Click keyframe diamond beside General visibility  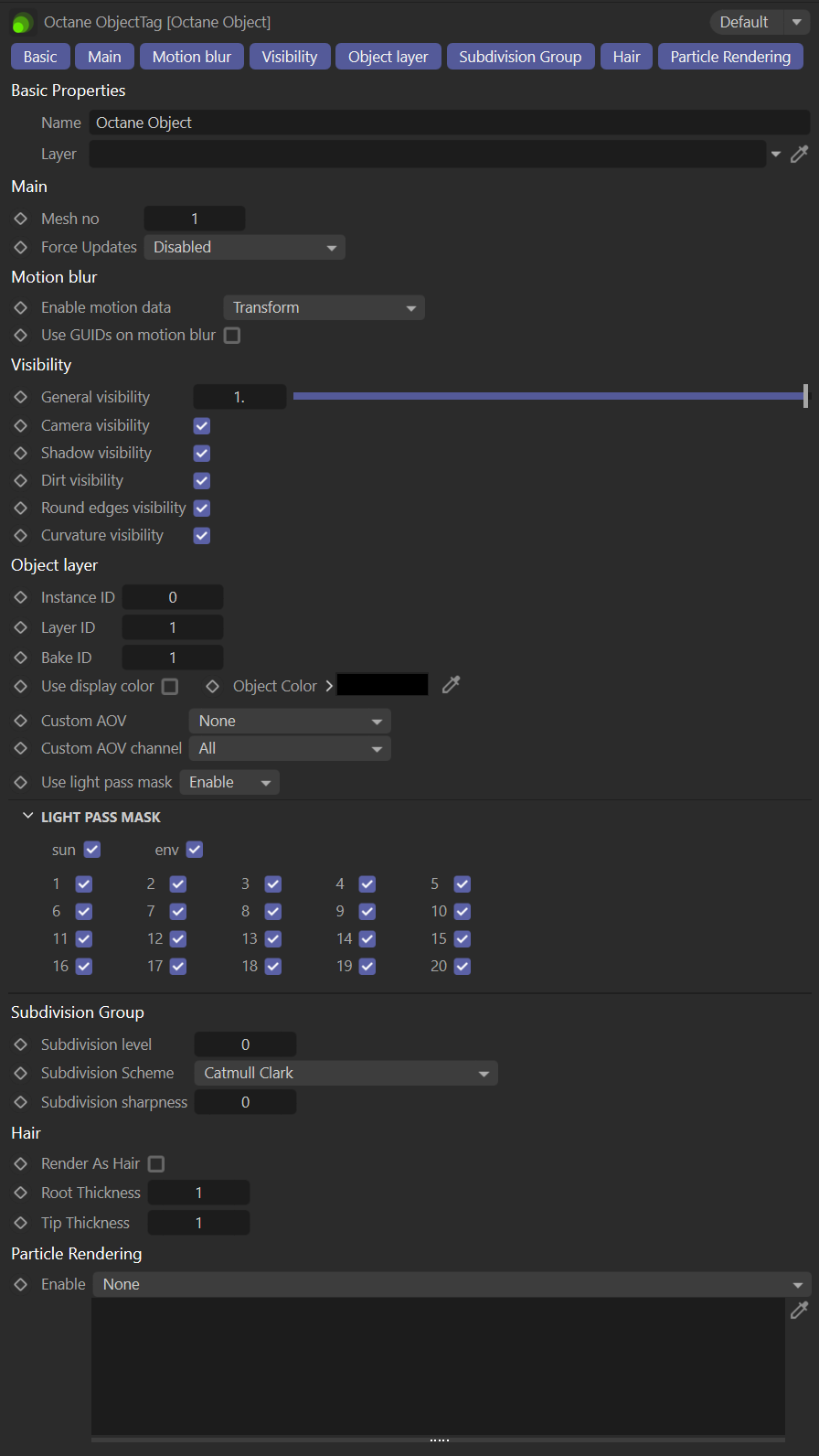(21, 397)
